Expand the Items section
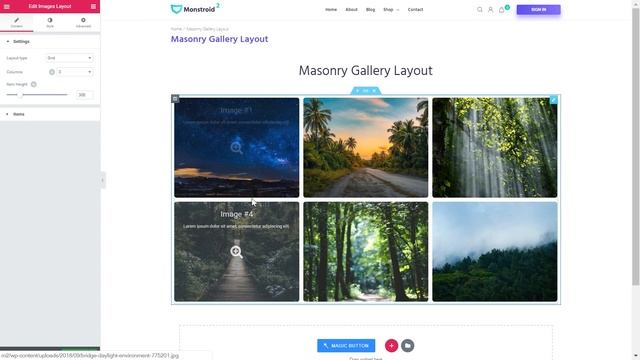Screen dimensions: 640x360 (50, 114)
